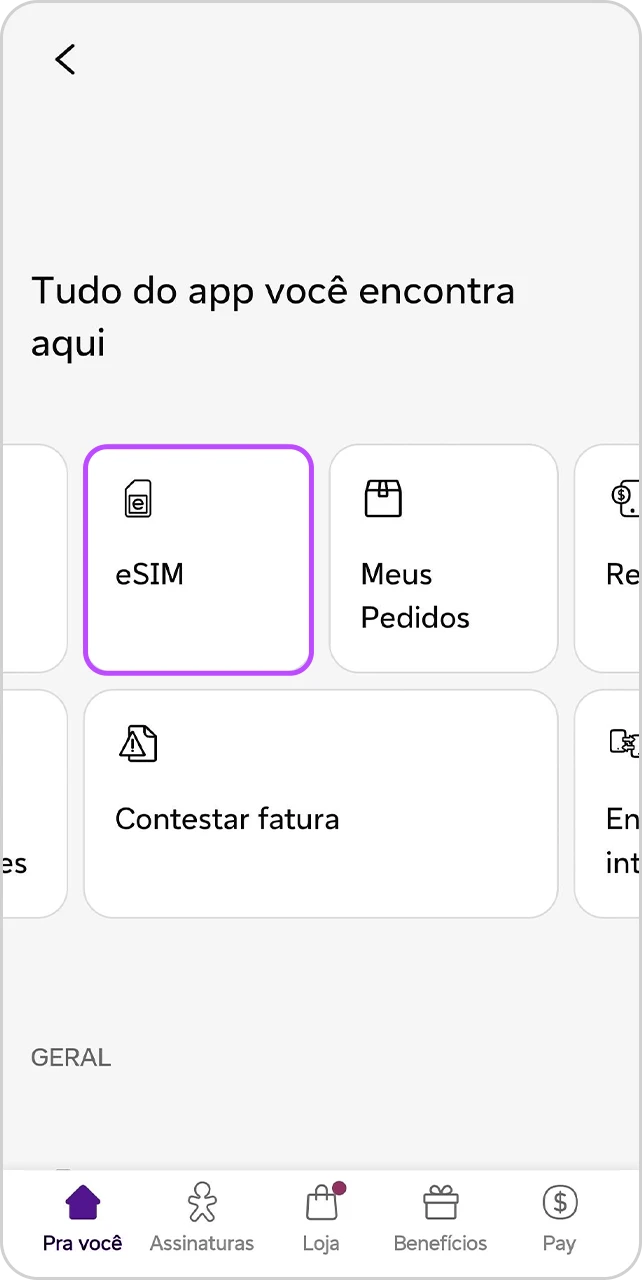Image resolution: width=642 pixels, height=1280 pixels.
Task: Open the Benefícios tab
Action: [x=440, y=1218]
